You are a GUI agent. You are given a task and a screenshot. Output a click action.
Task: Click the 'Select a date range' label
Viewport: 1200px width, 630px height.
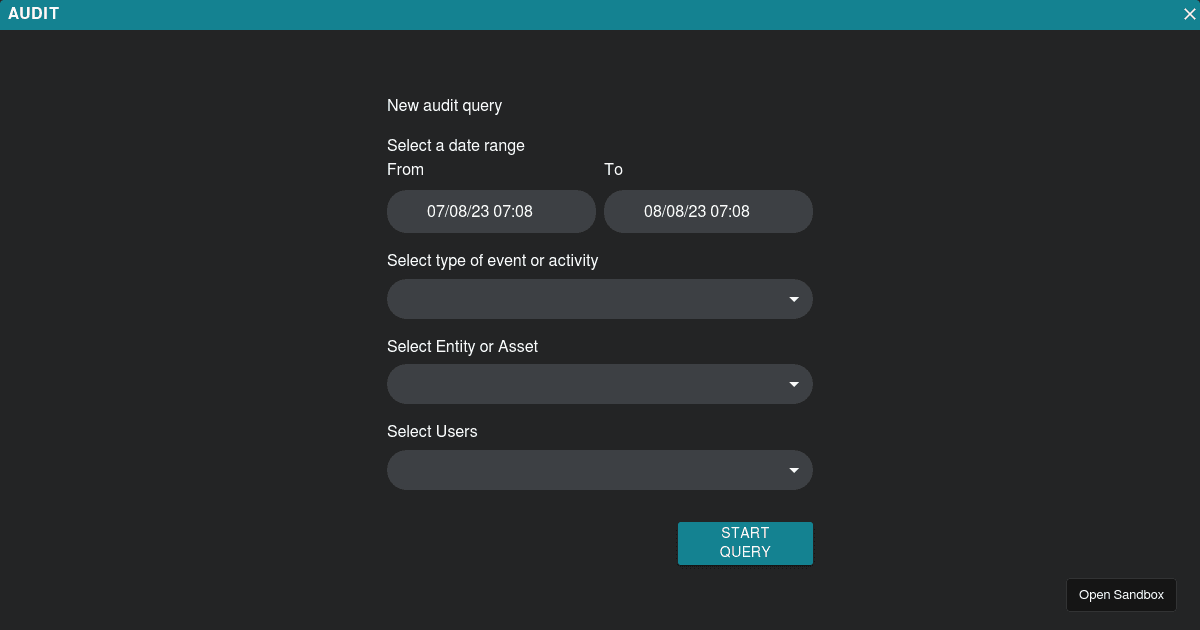tap(456, 146)
